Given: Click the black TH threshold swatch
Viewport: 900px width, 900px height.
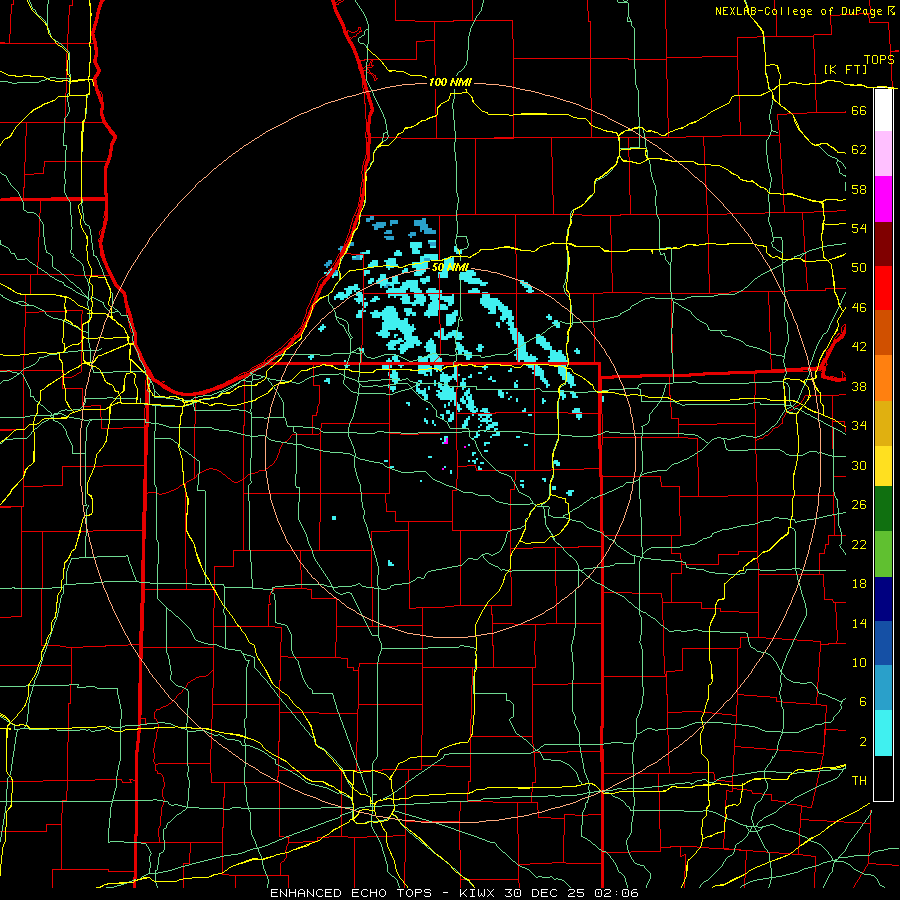Looking at the screenshot, I should coord(883,778).
